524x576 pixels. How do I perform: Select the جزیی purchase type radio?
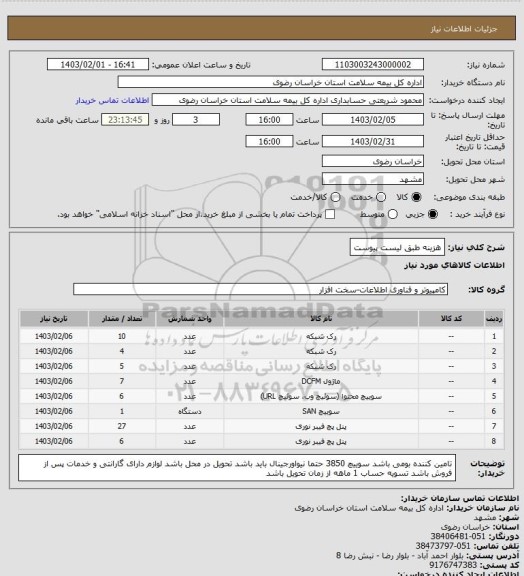tap(433, 214)
